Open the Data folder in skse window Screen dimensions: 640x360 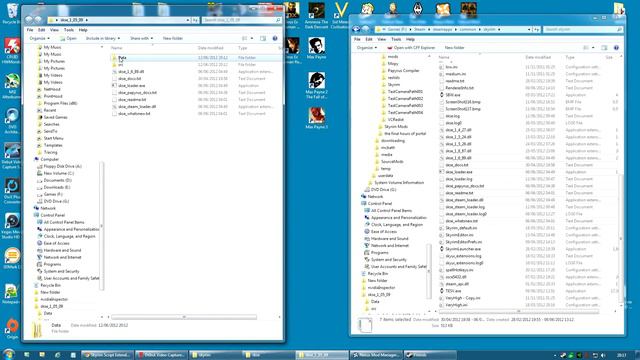pos(122,58)
